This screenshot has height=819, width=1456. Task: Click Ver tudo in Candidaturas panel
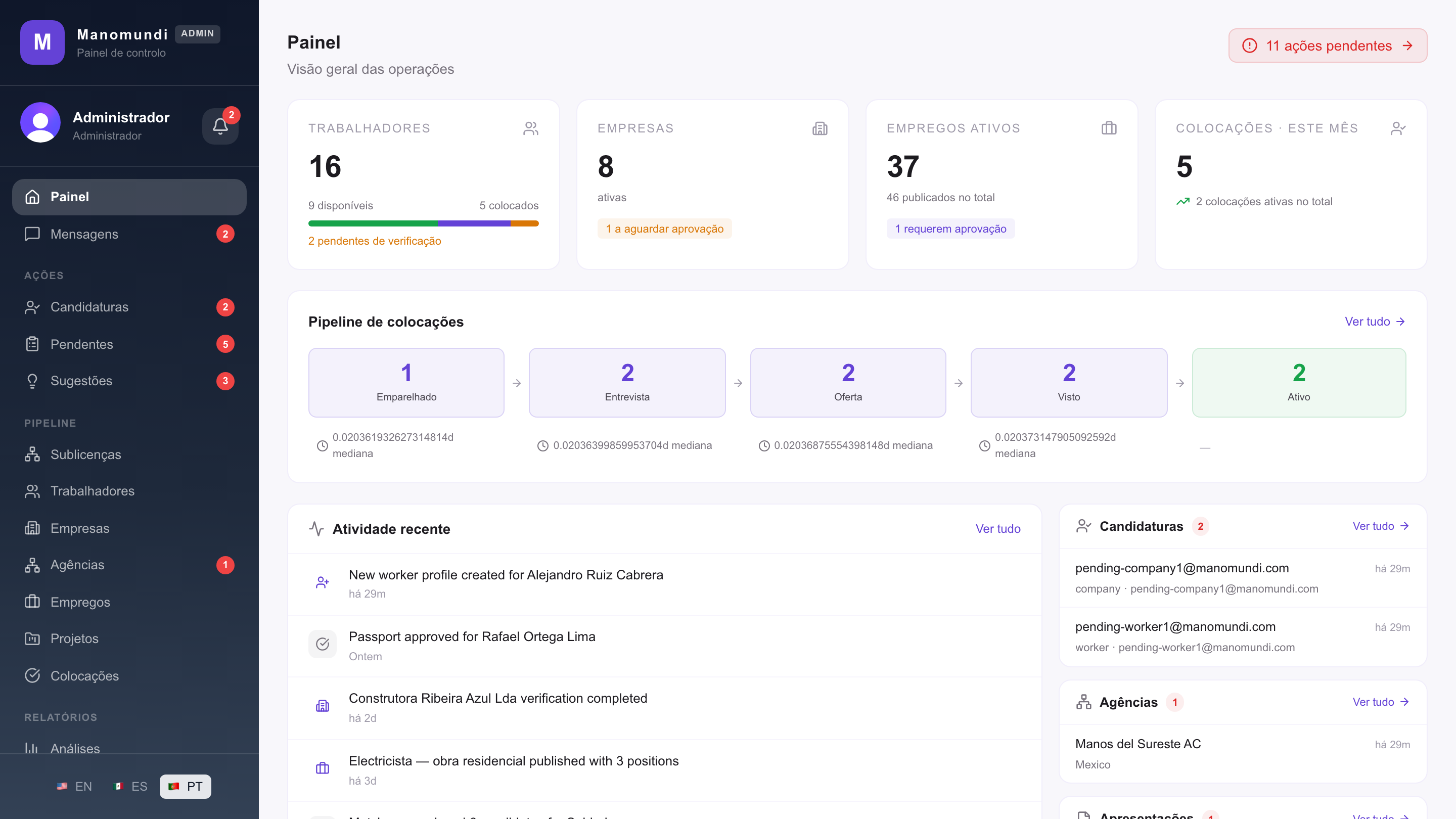click(1381, 526)
